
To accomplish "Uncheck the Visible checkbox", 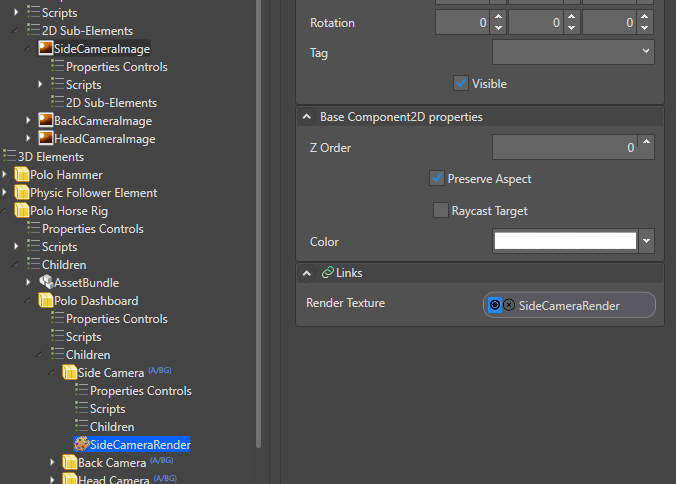I will (x=461, y=83).
